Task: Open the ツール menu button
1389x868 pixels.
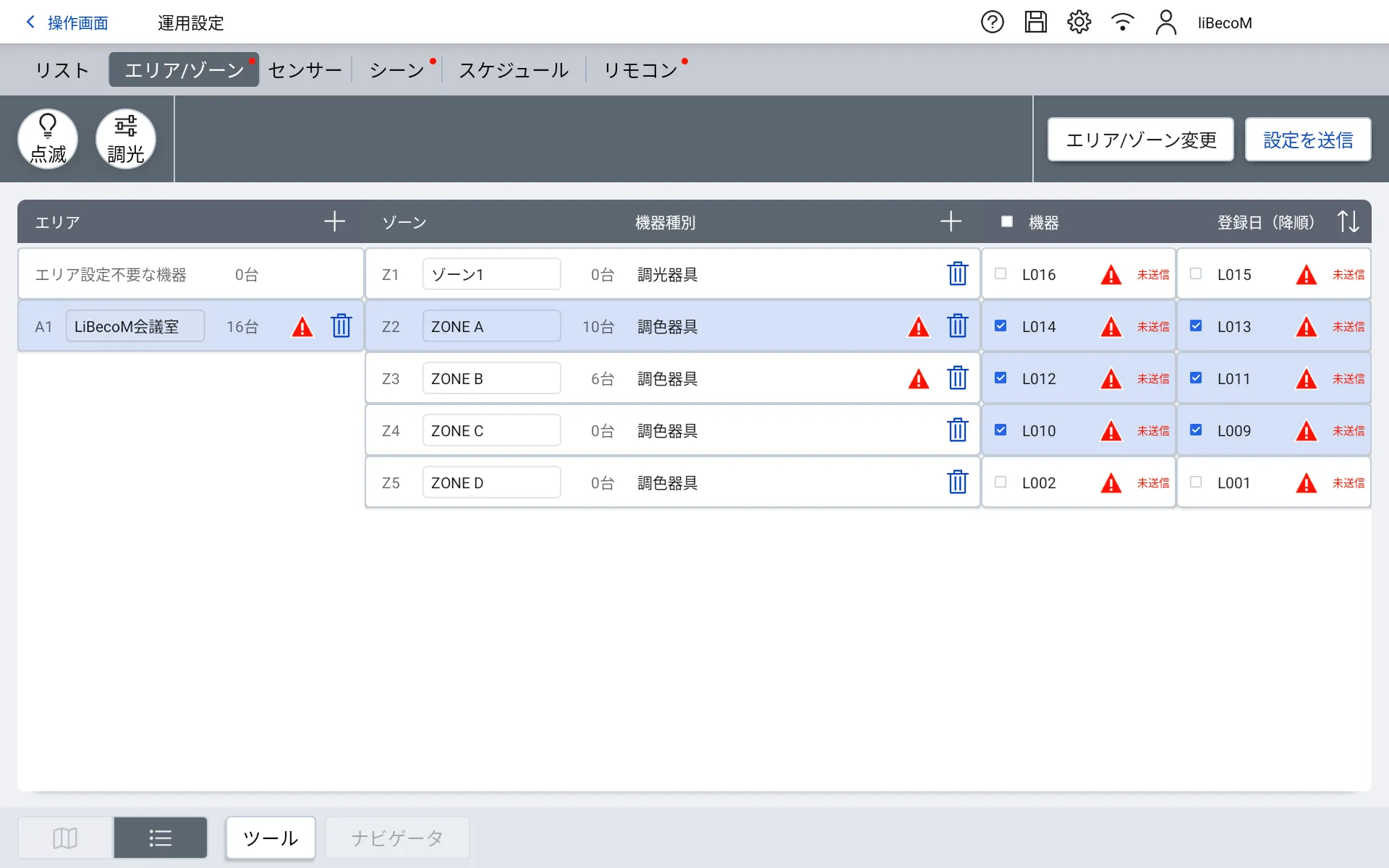Action: (x=270, y=838)
